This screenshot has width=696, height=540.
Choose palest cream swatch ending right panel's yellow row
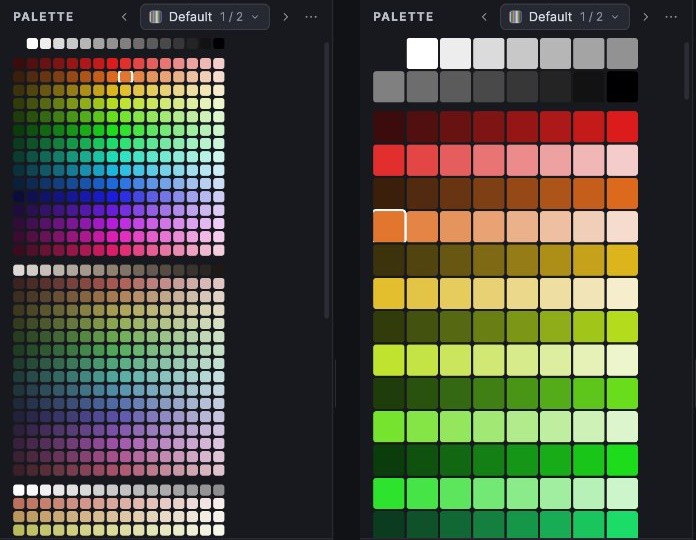(622, 293)
